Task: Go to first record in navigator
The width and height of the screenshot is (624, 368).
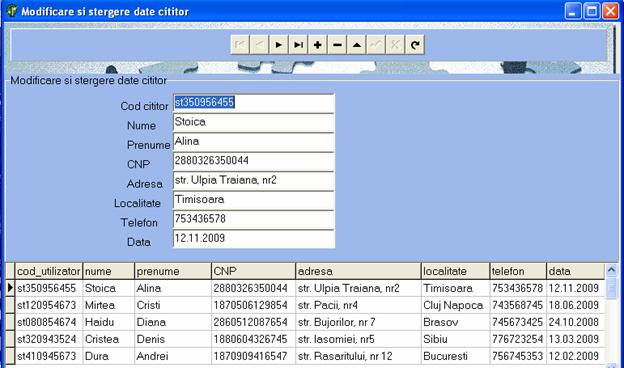Action: click(240, 45)
